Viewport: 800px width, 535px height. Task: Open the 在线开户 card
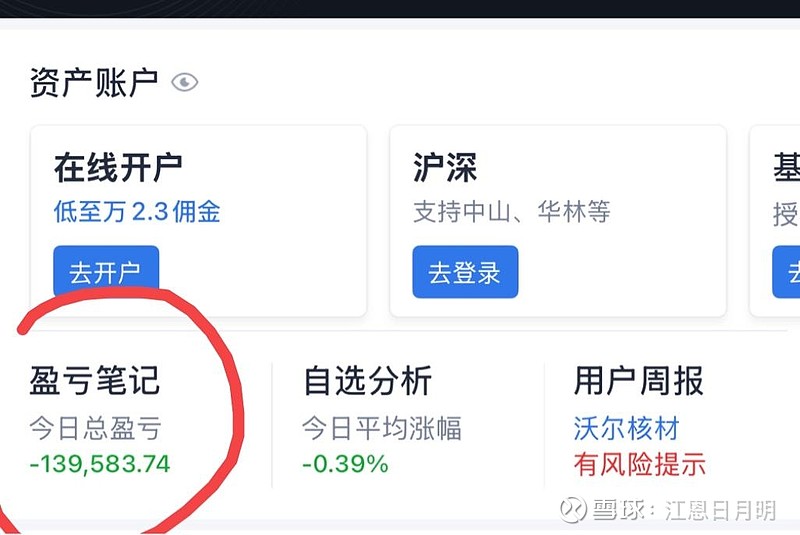(x=198, y=221)
